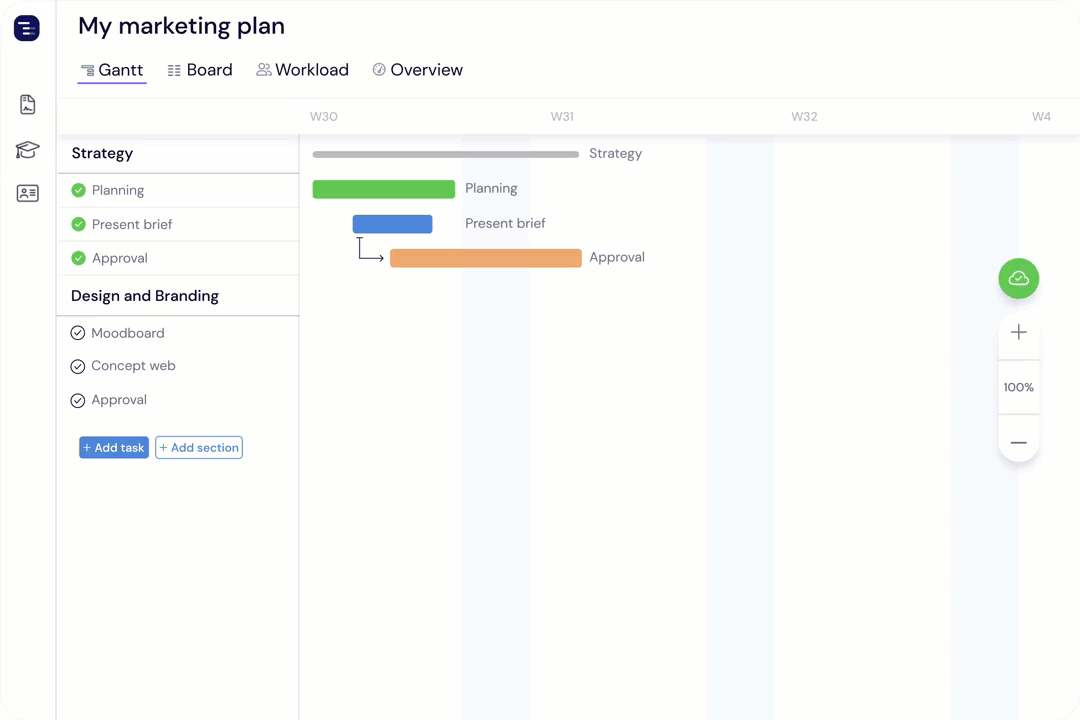Click the dependency arrow to Approval bar
This screenshot has height=720, width=1080.
(370, 249)
